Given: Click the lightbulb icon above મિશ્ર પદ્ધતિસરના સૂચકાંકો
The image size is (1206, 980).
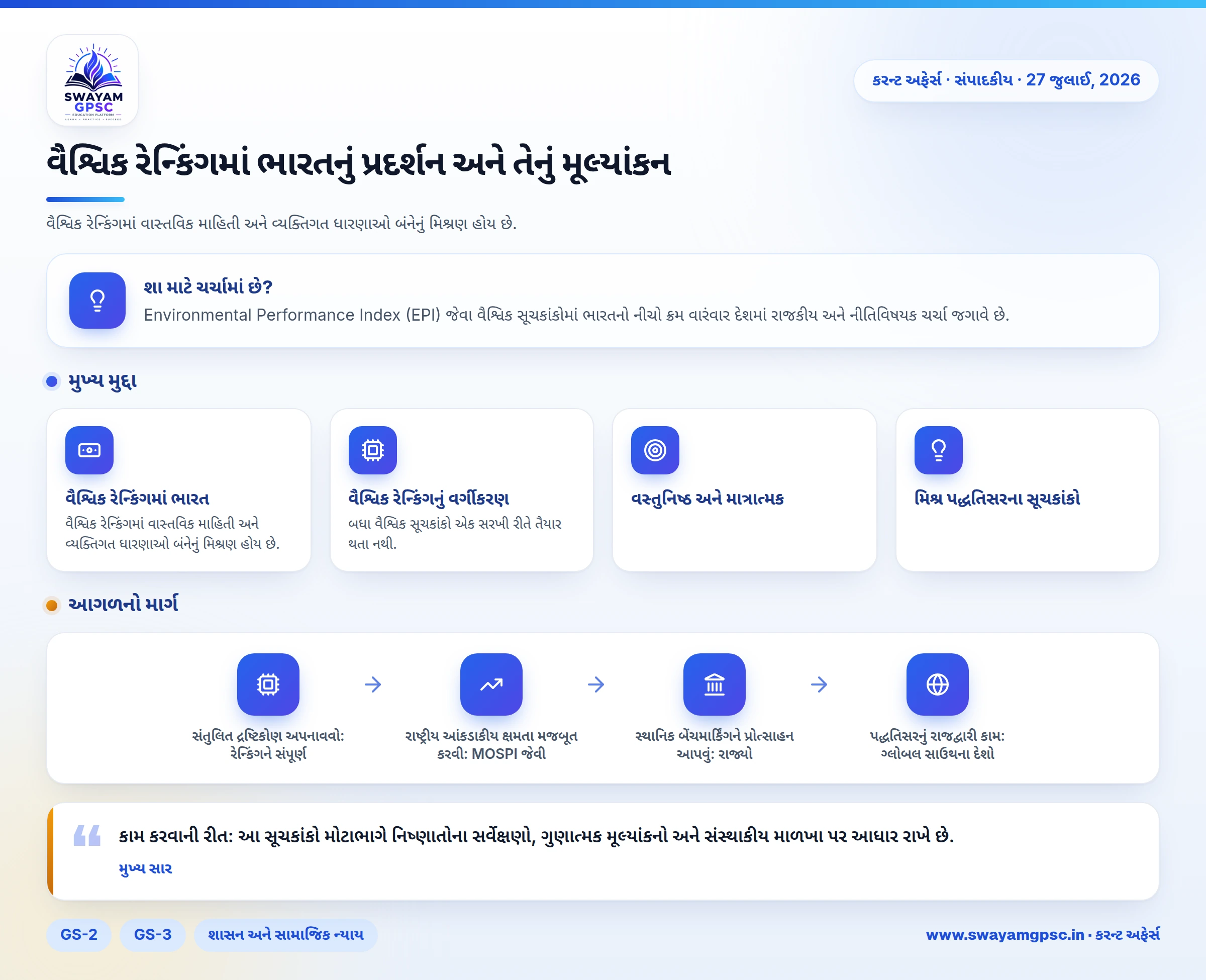Looking at the screenshot, I should coord(939,450).
